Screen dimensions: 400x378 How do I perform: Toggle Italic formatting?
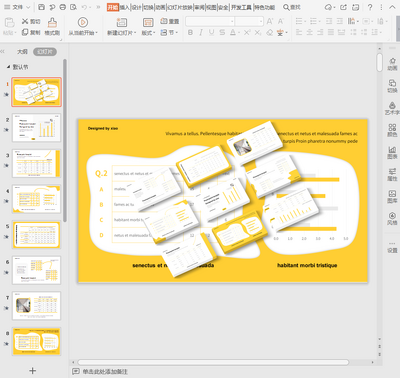pyautogui.click(x=201, y=32)
